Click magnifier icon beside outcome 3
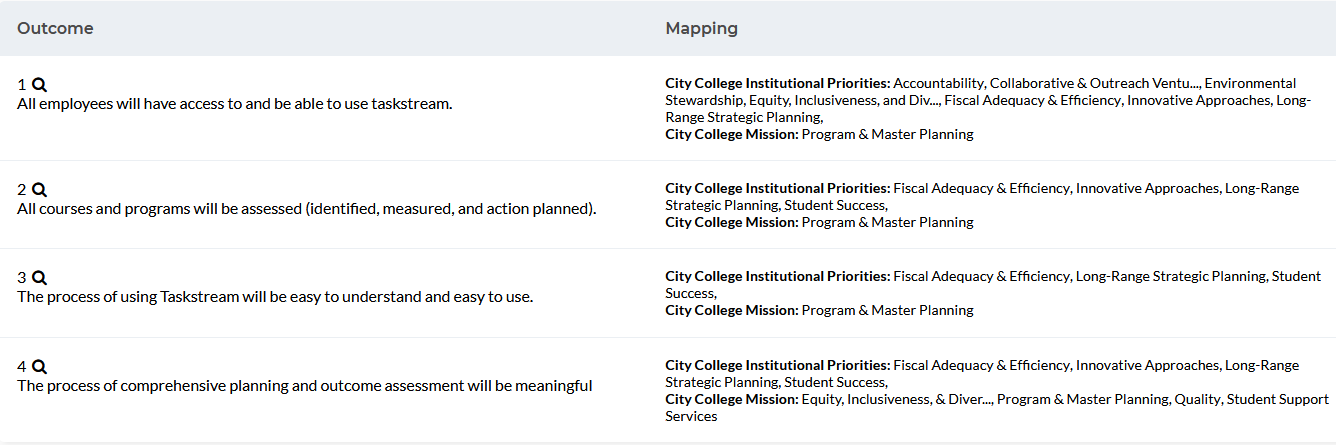This screenshot has height=445, width=1336. 40,278
